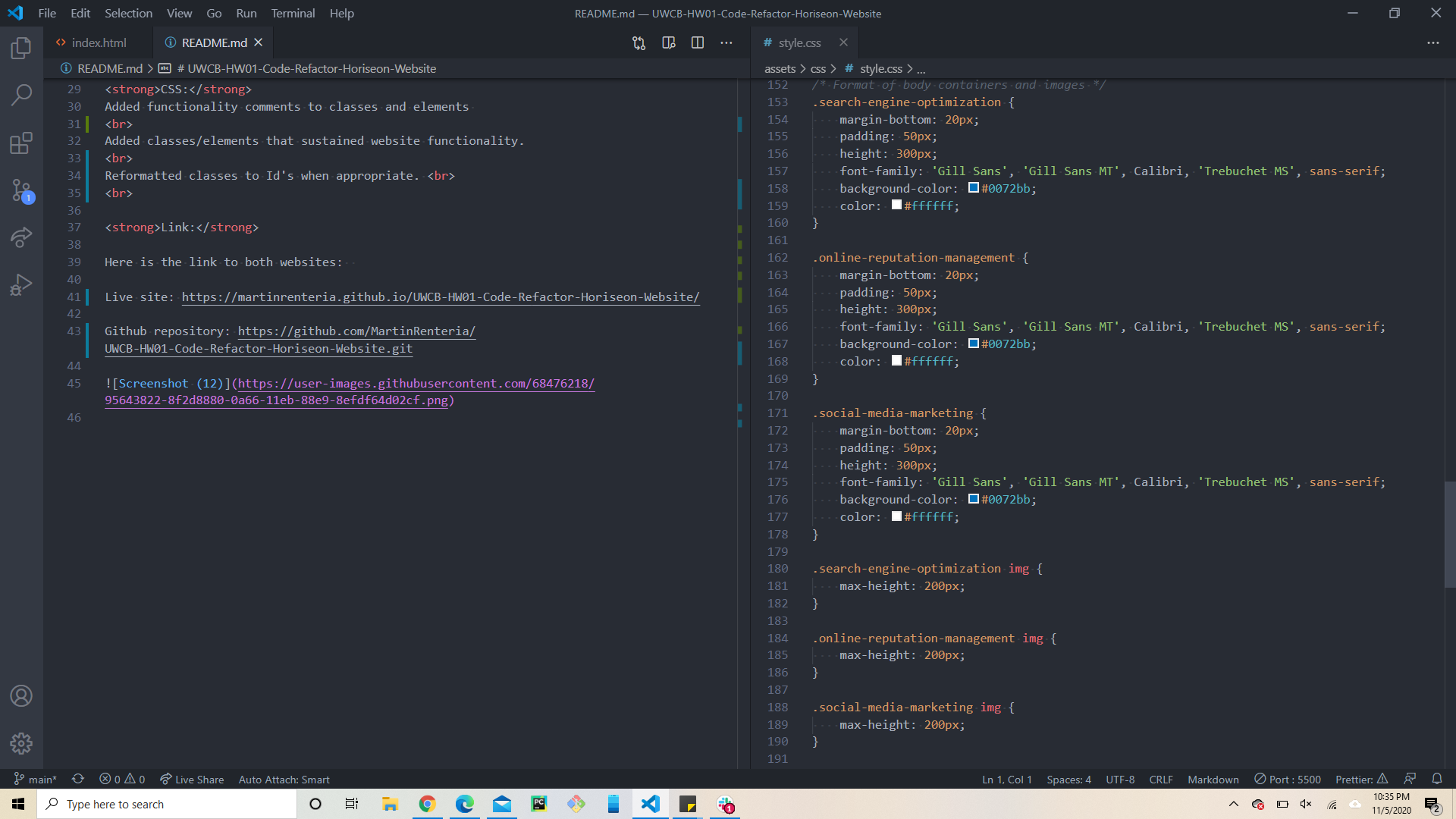
Task: Open More Actions menu for README.md editor
Action: pos(726,43)
